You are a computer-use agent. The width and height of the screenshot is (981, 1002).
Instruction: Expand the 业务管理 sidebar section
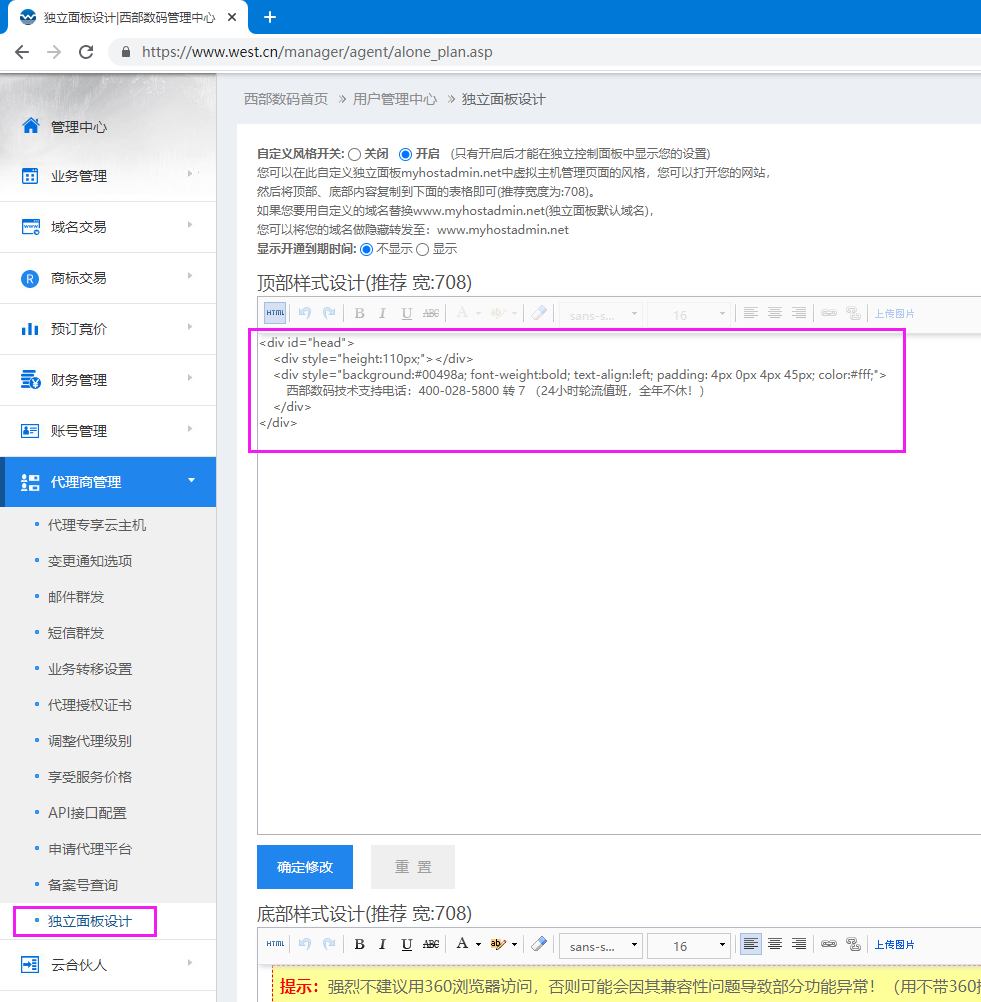(108, 176)
